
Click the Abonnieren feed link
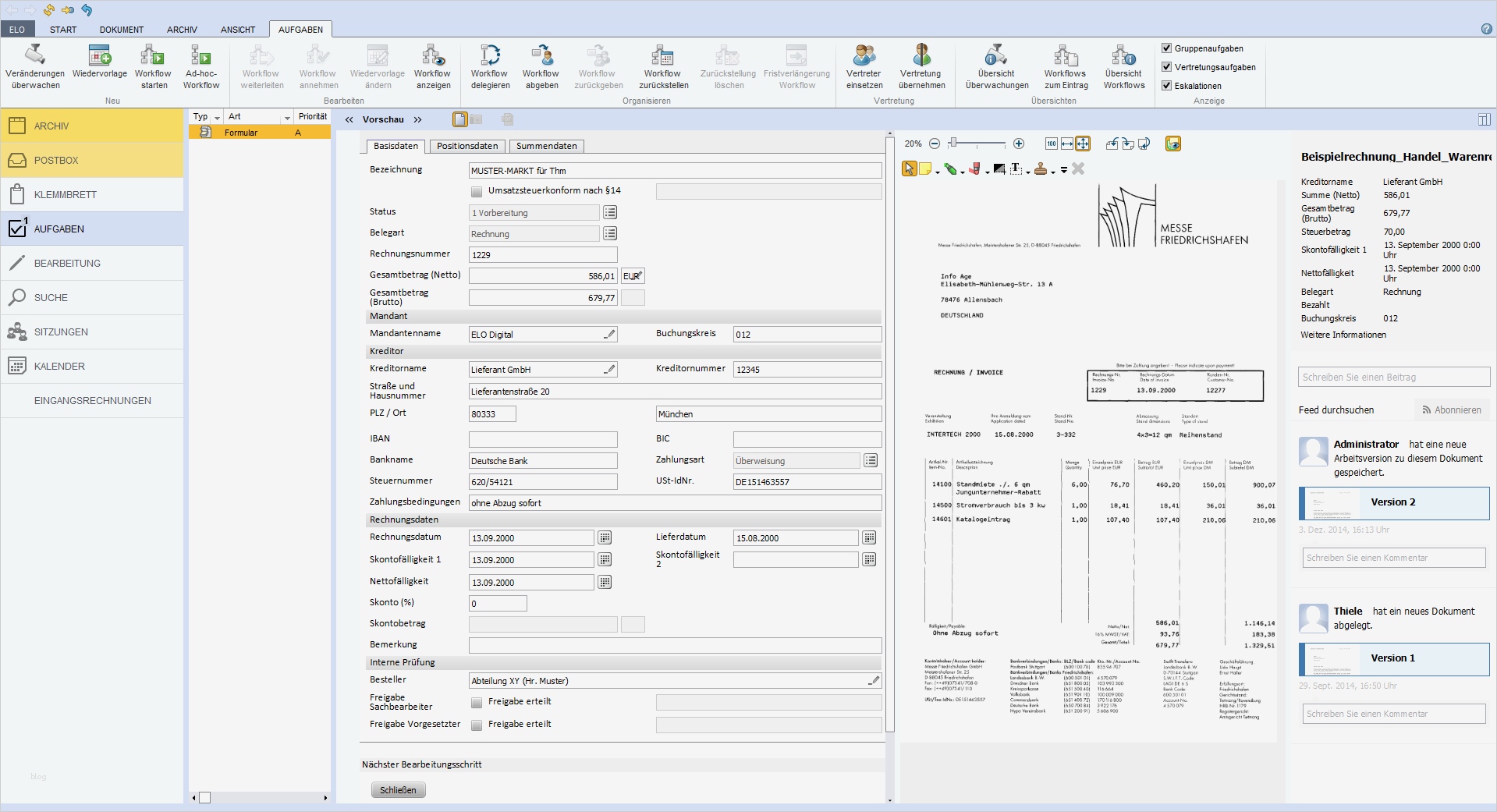[1451, 410]
